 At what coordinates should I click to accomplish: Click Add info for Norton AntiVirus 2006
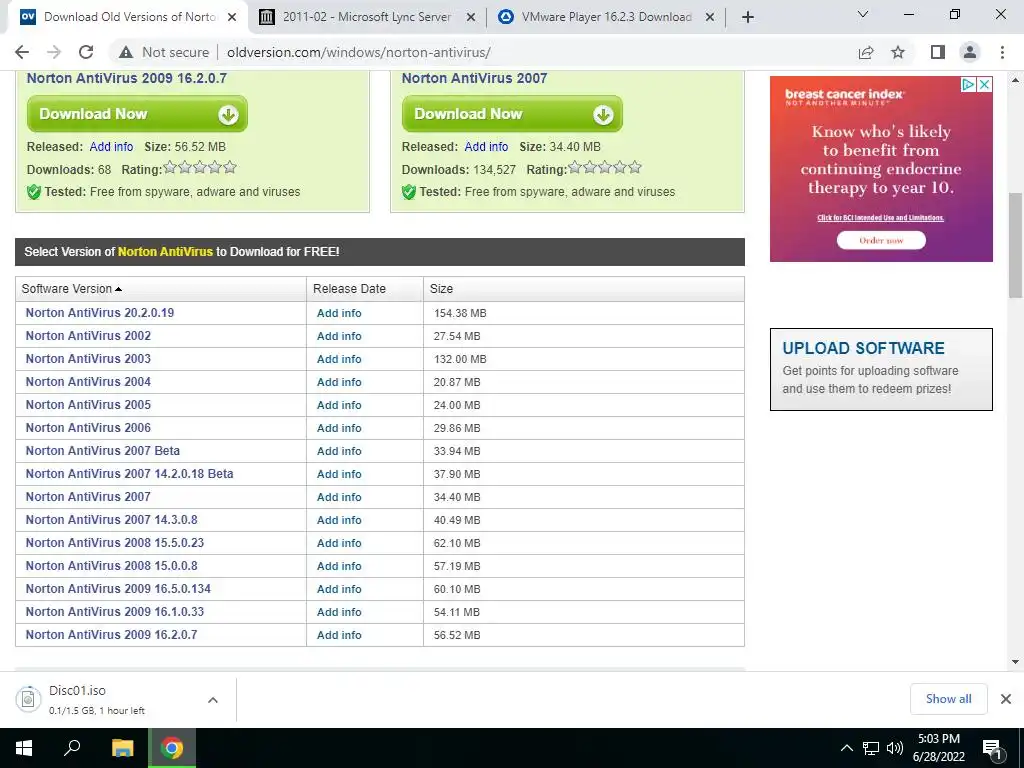point(339,428)
